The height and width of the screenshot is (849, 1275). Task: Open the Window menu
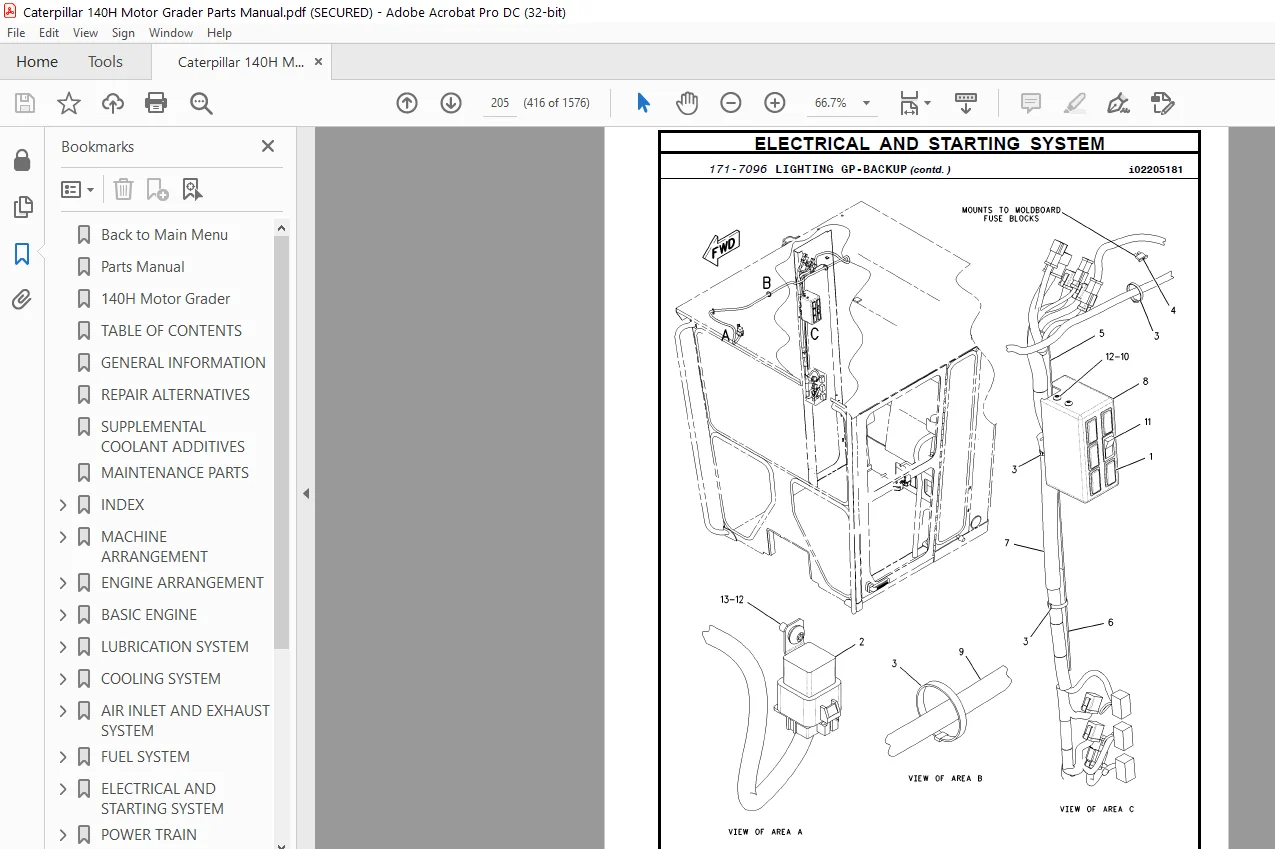(x=171, y=33)
